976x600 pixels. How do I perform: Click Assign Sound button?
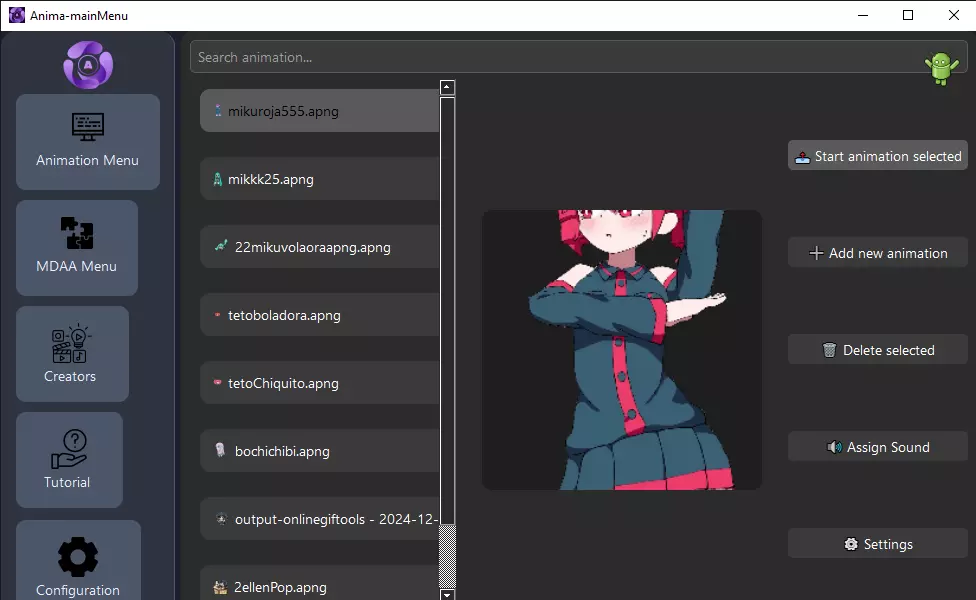point(878,447)
